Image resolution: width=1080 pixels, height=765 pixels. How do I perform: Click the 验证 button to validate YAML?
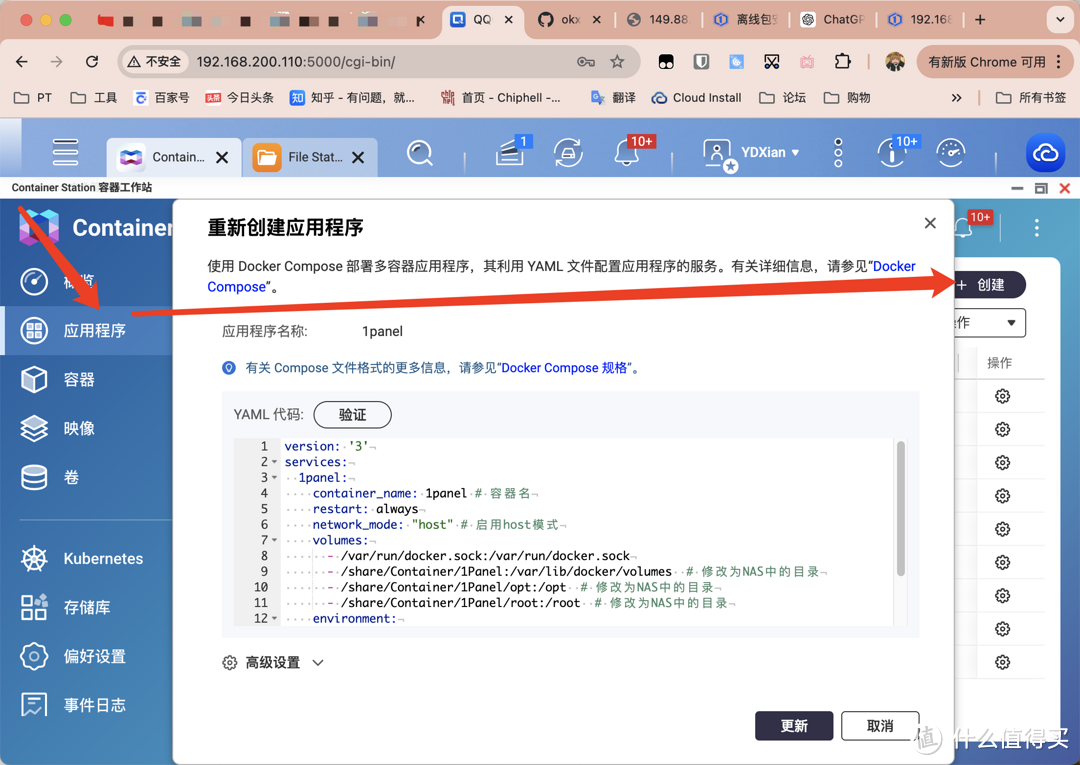pyautogui.click(x=352, y=415)
